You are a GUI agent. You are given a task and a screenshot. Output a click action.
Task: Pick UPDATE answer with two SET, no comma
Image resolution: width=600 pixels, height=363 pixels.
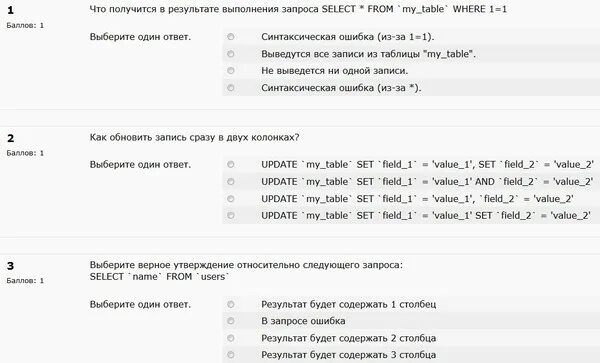click(x=230, y=215)
